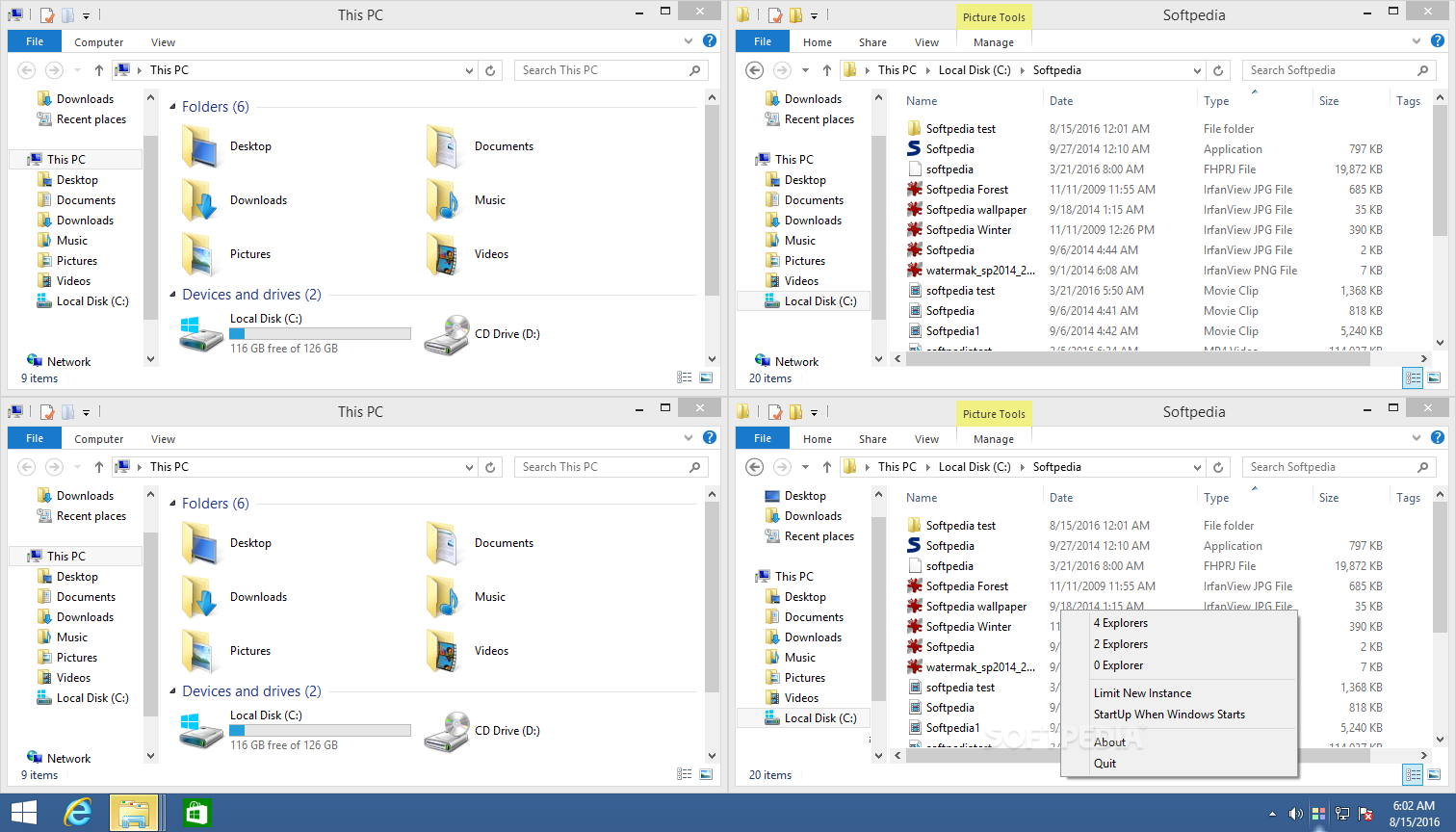Viewport: 1456px width, 832px height.
Task: Click Local Disk (C:) breadcrumb in top-right address bar
Action: click(x=975, y=70)
